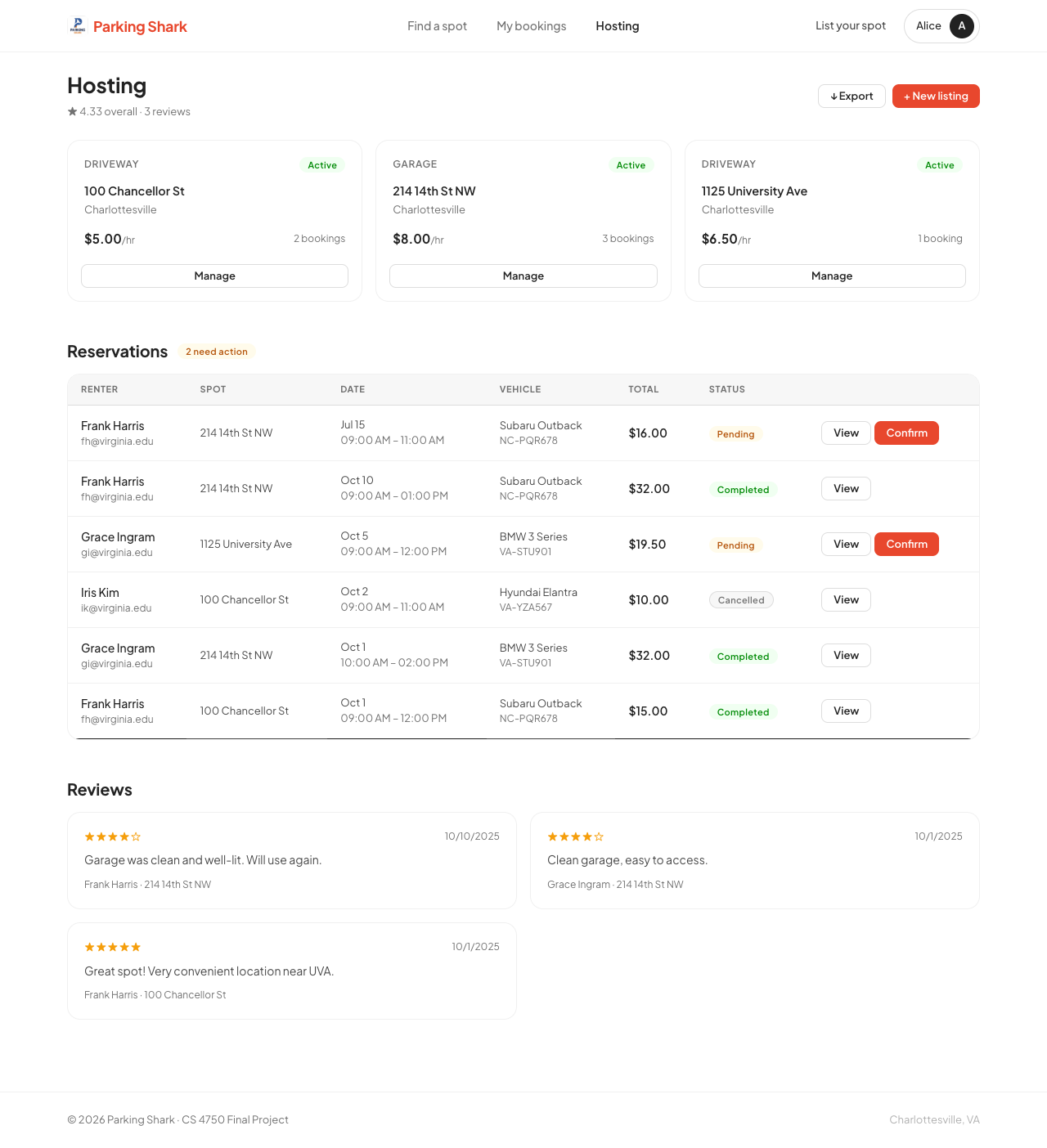
Task: Select the Hosting tab
Action: [618, 26]
